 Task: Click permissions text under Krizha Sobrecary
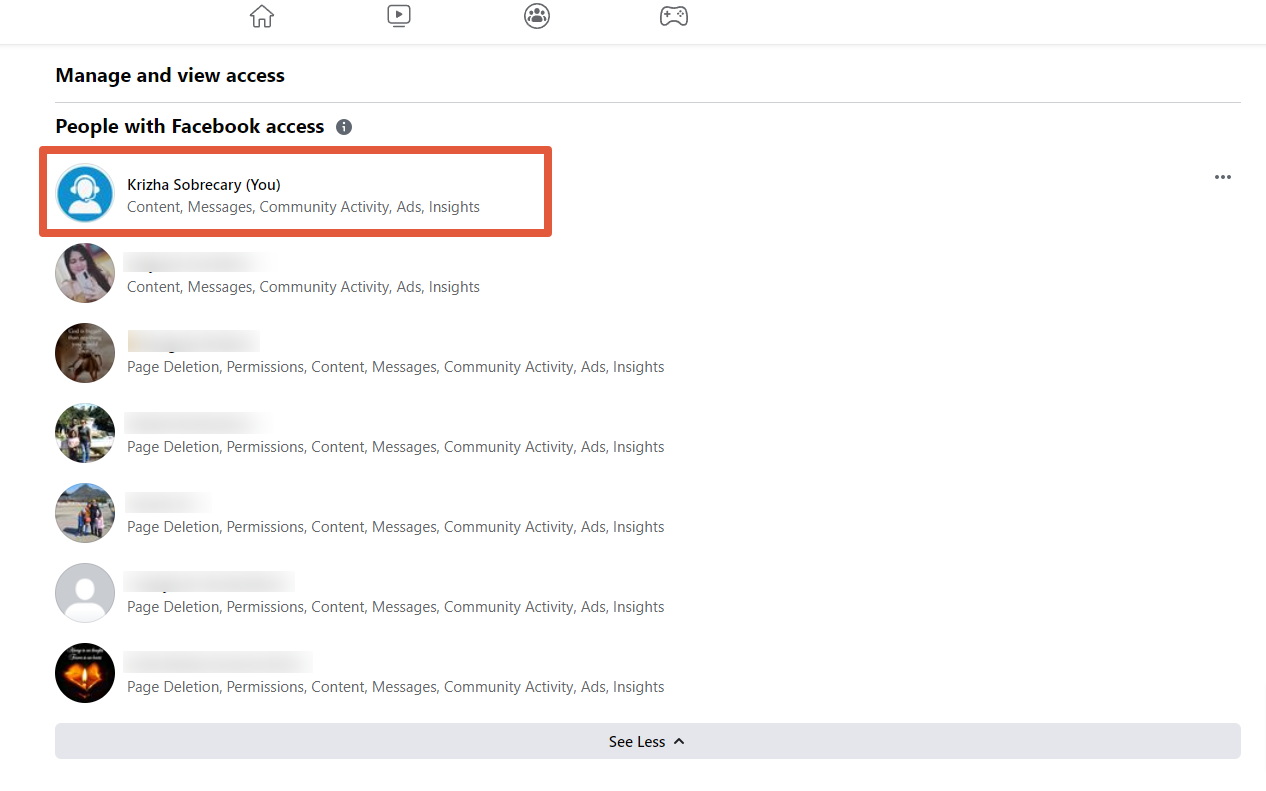pos(303,207)
